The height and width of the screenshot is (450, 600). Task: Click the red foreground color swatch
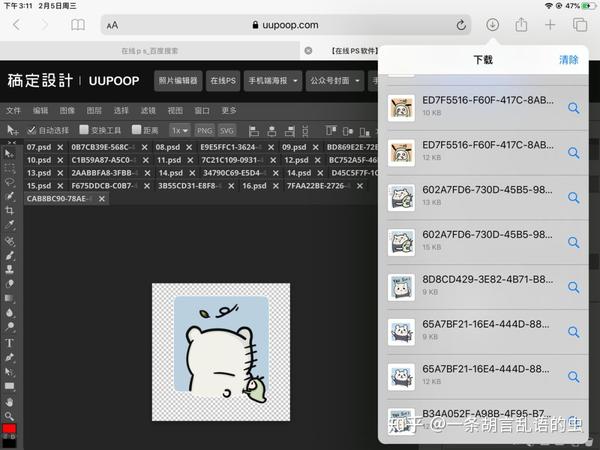(9, 428)
